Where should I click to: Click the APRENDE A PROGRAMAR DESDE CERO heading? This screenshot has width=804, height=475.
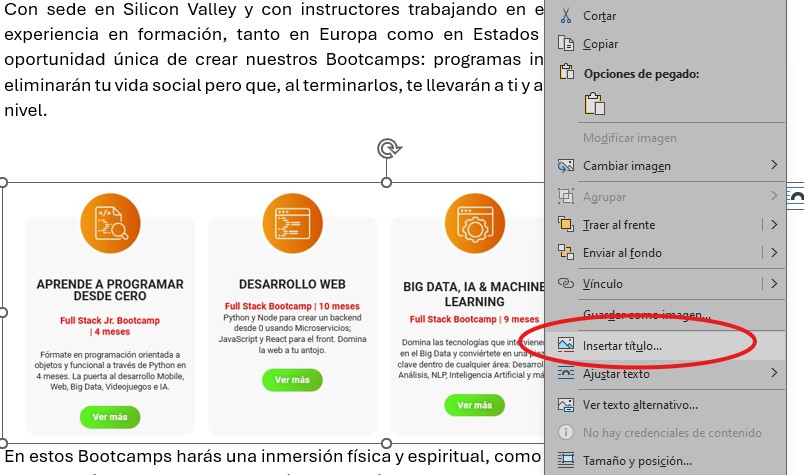click(x=110, y=290)
